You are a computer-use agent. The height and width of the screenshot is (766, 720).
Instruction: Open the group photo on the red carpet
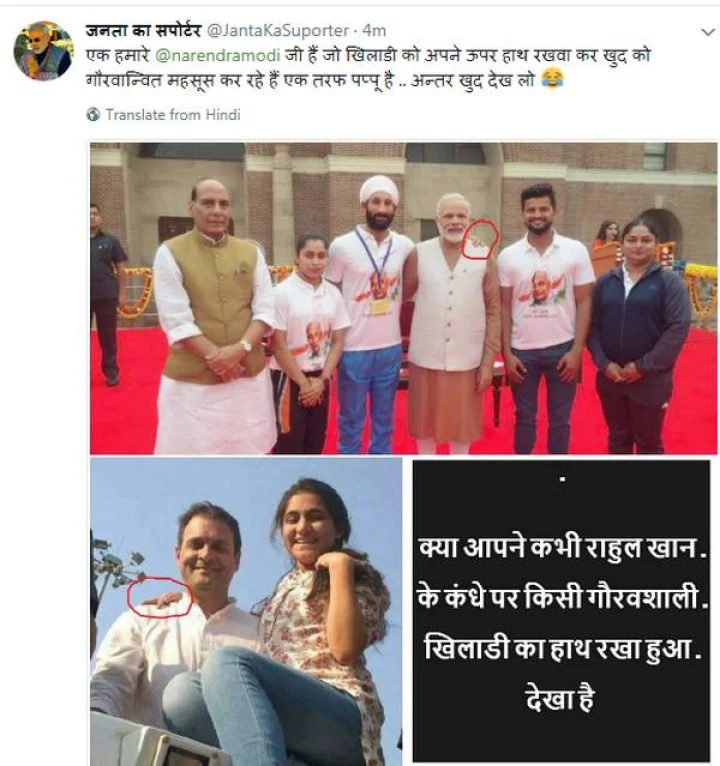403,298
